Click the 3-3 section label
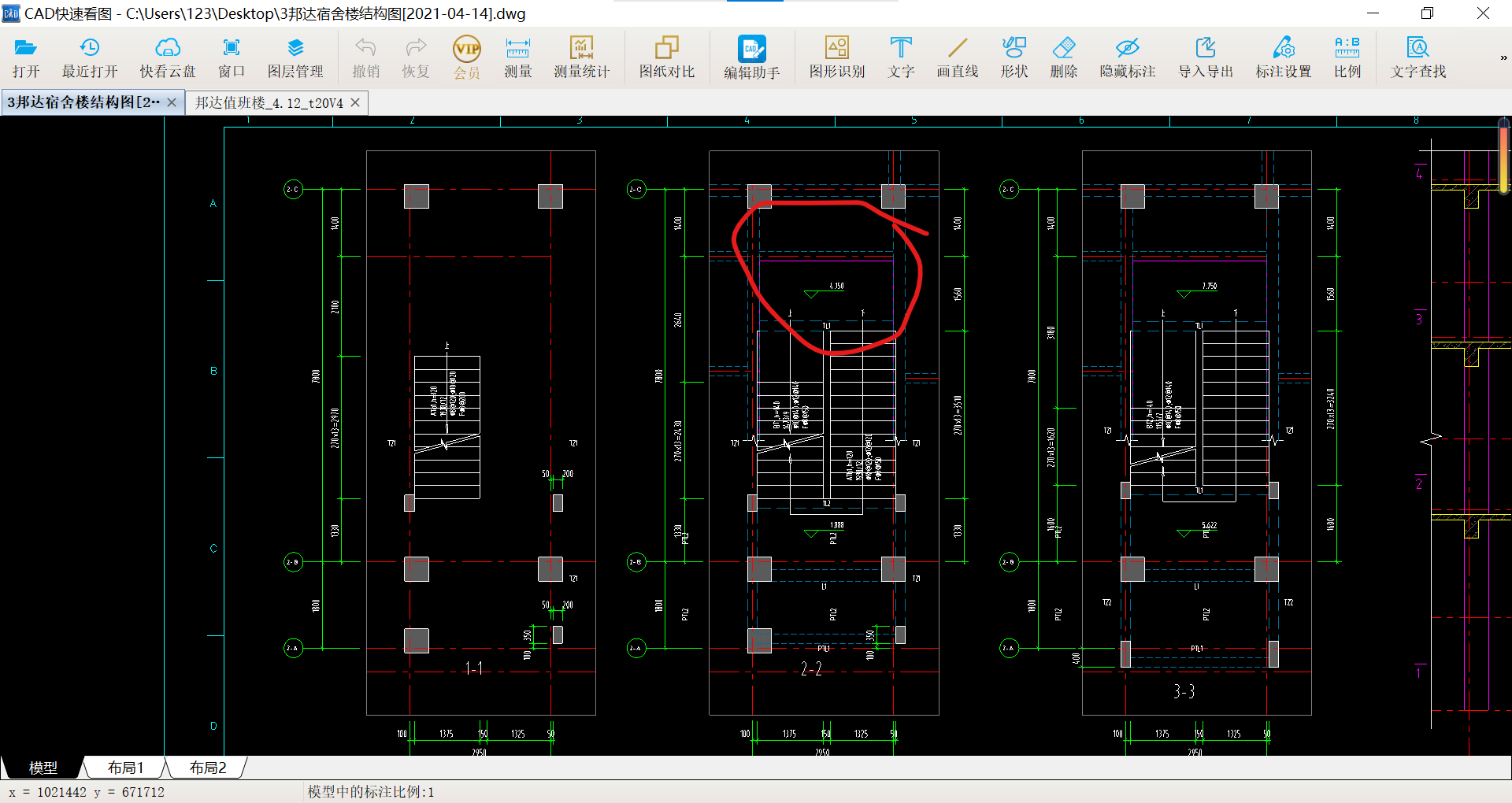The image size is (1512, 803). (x=1184, y=692)
